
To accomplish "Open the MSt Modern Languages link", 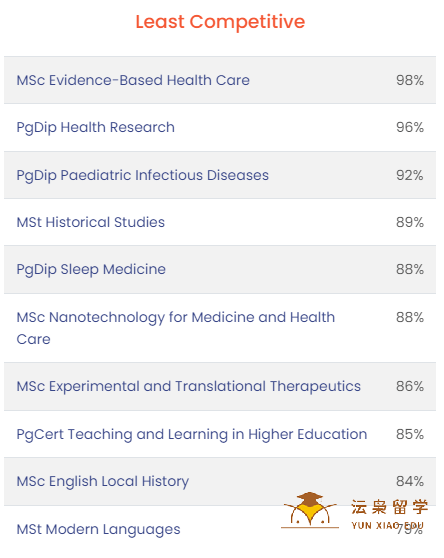I will point(99,530).
